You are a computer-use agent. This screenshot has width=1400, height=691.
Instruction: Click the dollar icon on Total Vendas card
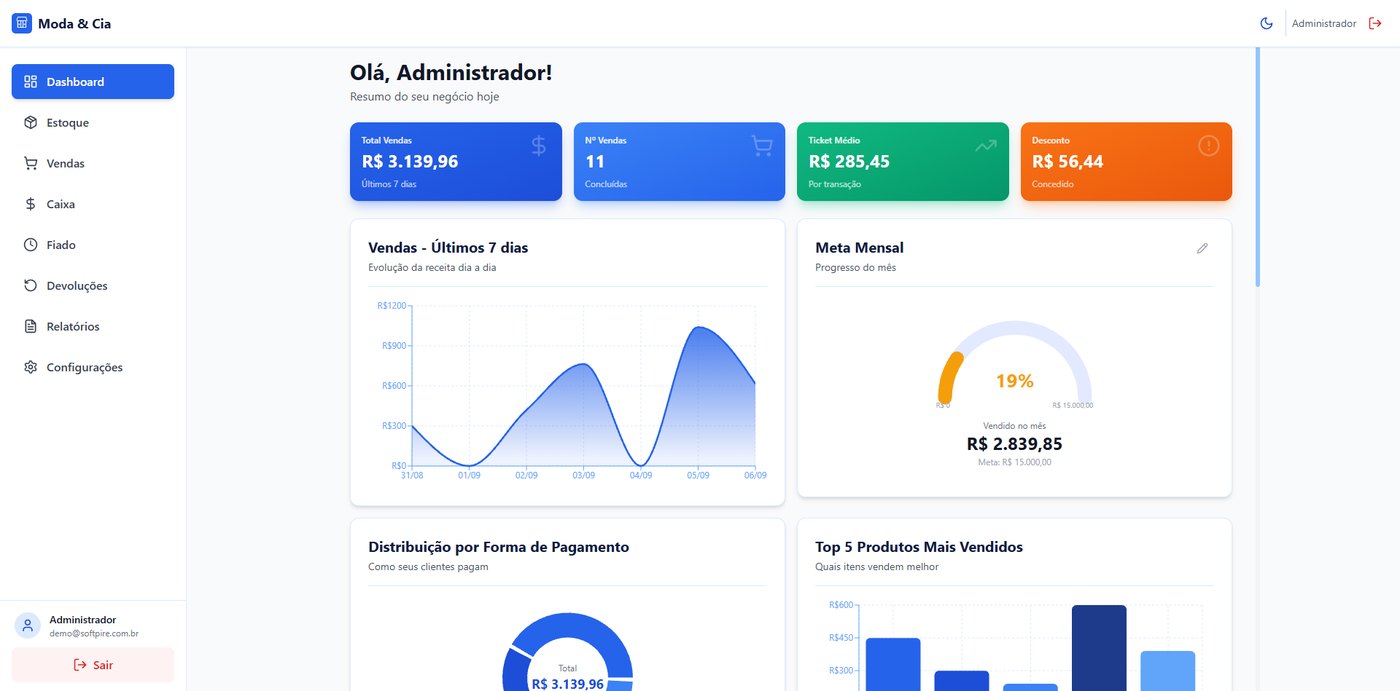[x=538, y=146]
